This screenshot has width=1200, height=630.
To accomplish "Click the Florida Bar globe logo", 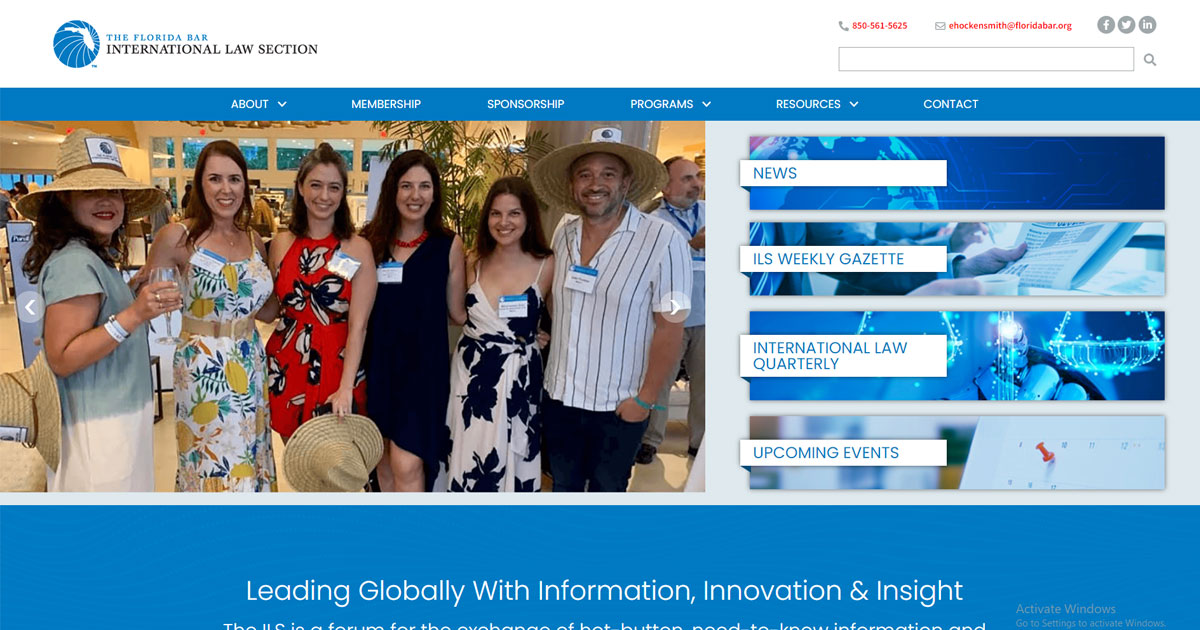I will pyautogui.click(x=77, y=44).
